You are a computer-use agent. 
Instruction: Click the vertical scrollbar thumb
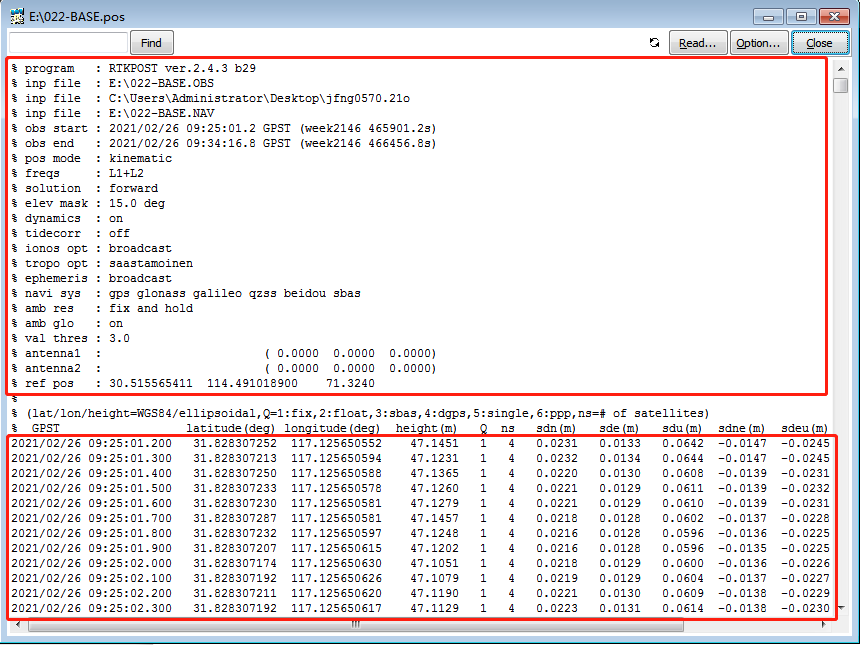(841, 86)
